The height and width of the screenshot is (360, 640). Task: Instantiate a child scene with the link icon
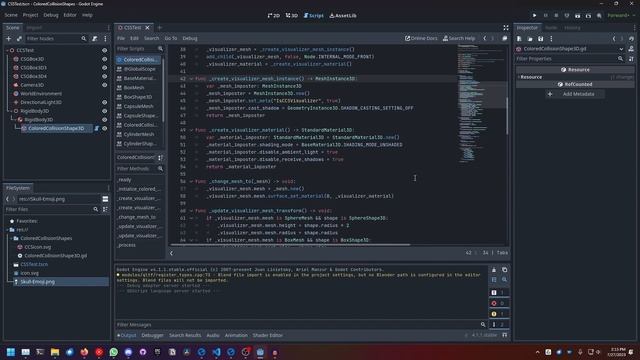pyautogui.click(x=19, y=38)
